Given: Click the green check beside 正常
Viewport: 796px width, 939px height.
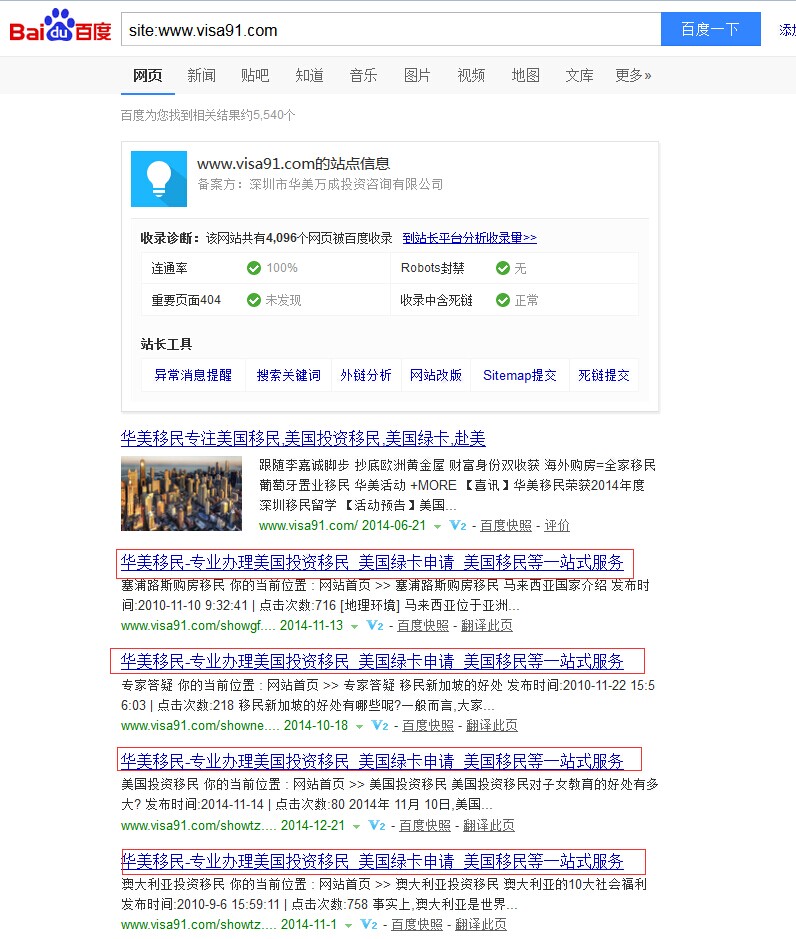Looking at the screenshot, I should 503,299.
